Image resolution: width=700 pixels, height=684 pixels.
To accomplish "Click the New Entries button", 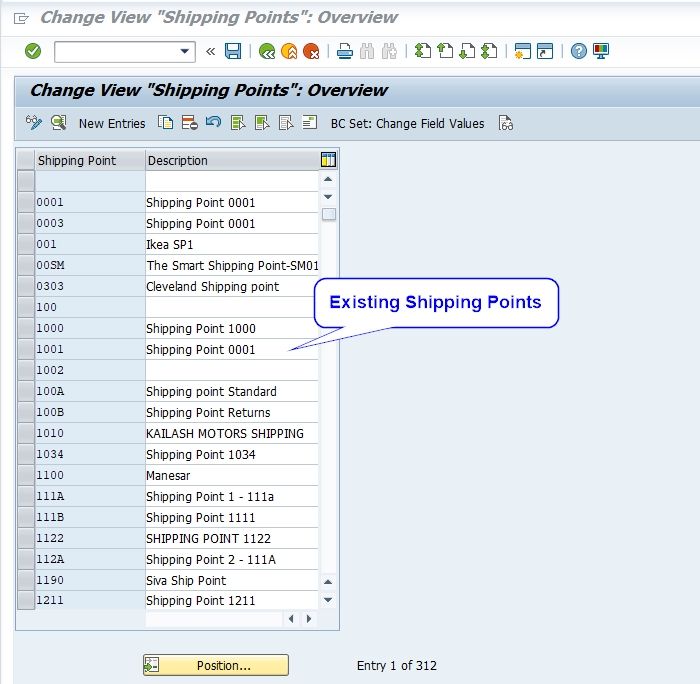I will 112,123.
